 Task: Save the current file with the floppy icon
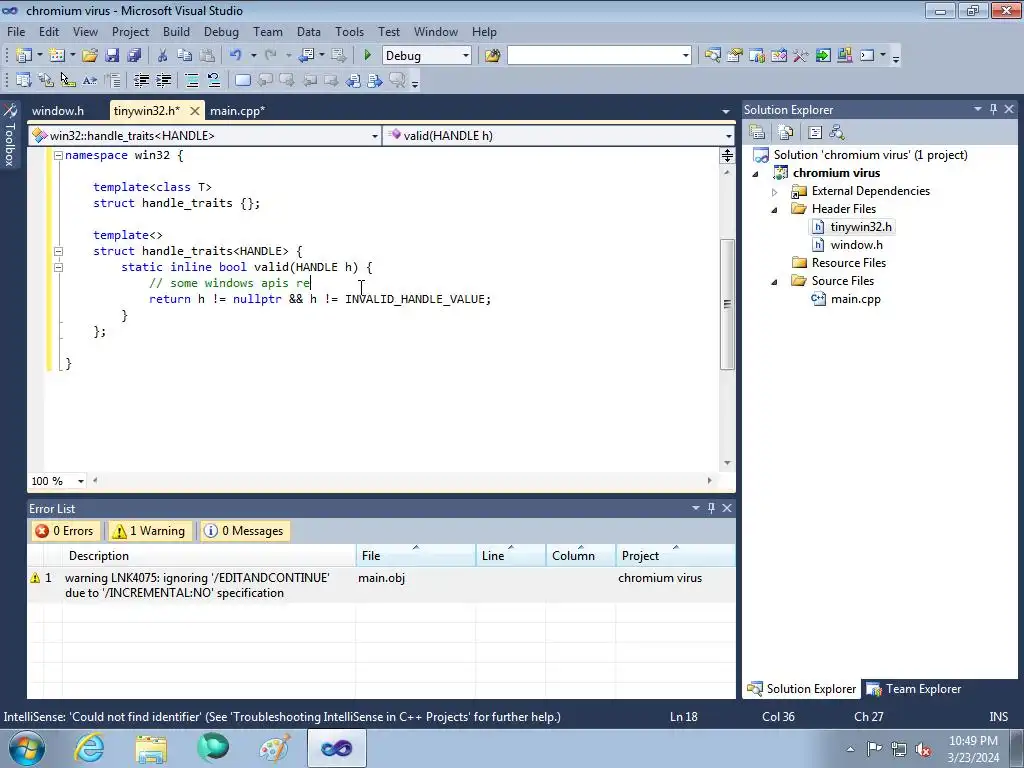point(112,56)
